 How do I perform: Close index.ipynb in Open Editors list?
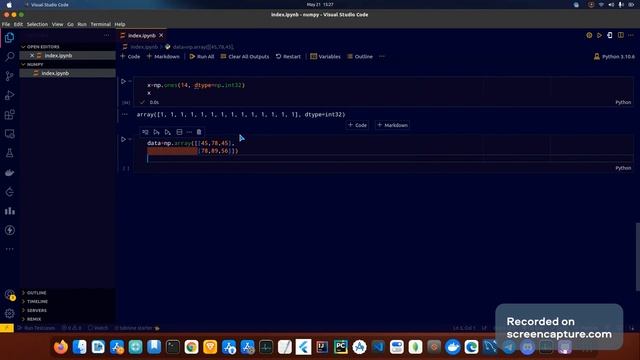32,56
